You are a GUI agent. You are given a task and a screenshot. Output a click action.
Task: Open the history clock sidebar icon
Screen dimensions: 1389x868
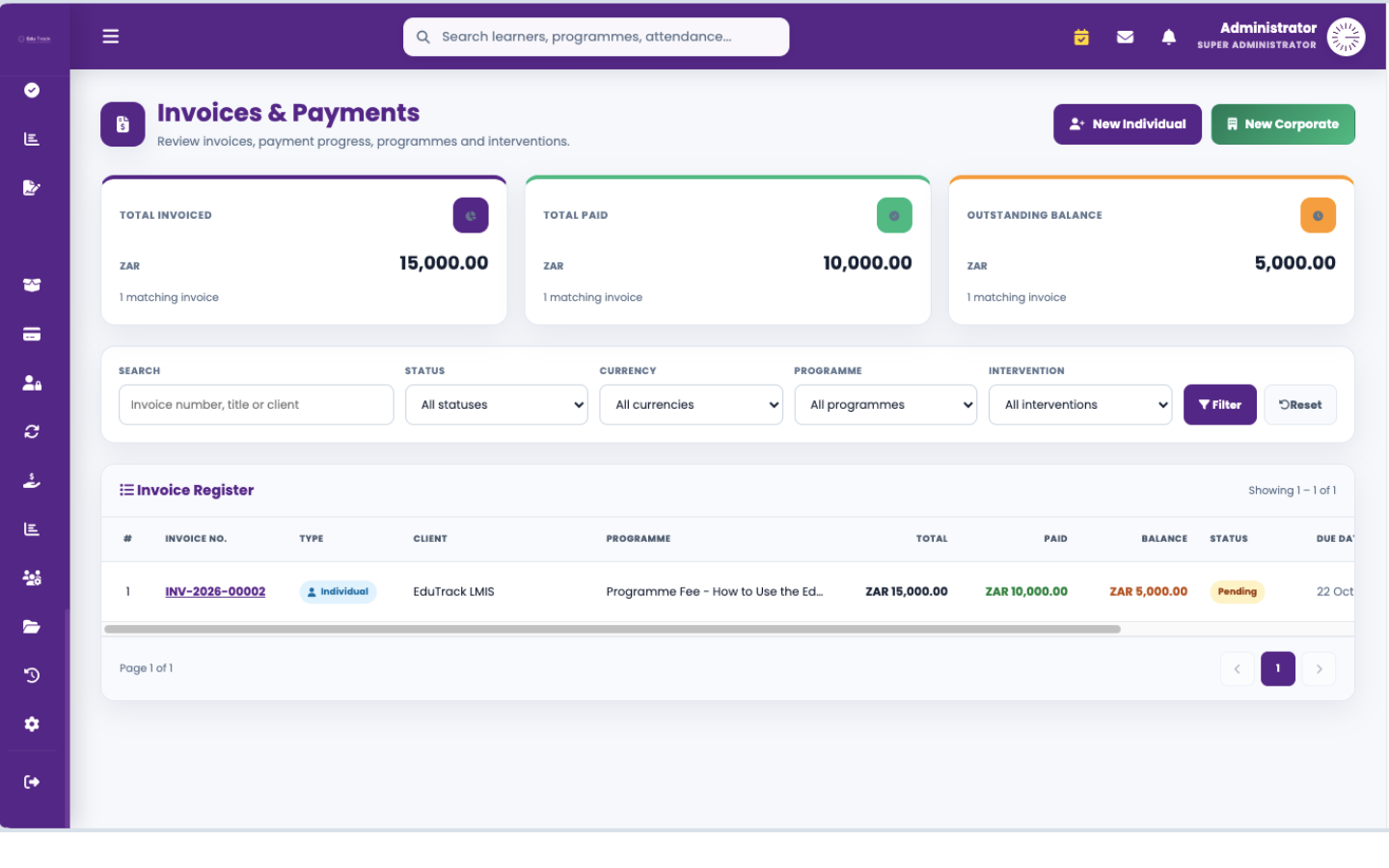point(32,675)
